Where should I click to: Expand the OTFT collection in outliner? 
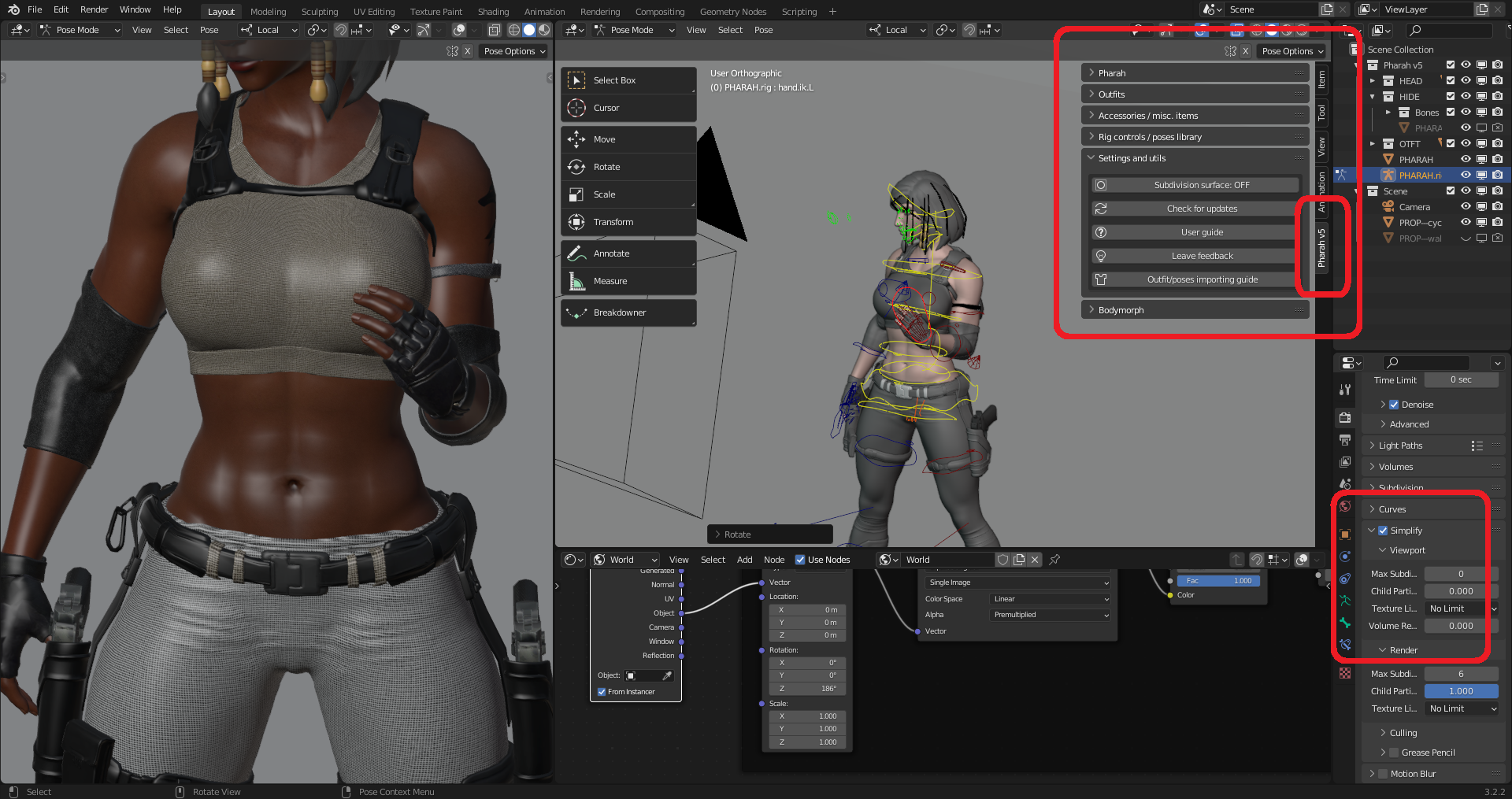(1373, 144)
